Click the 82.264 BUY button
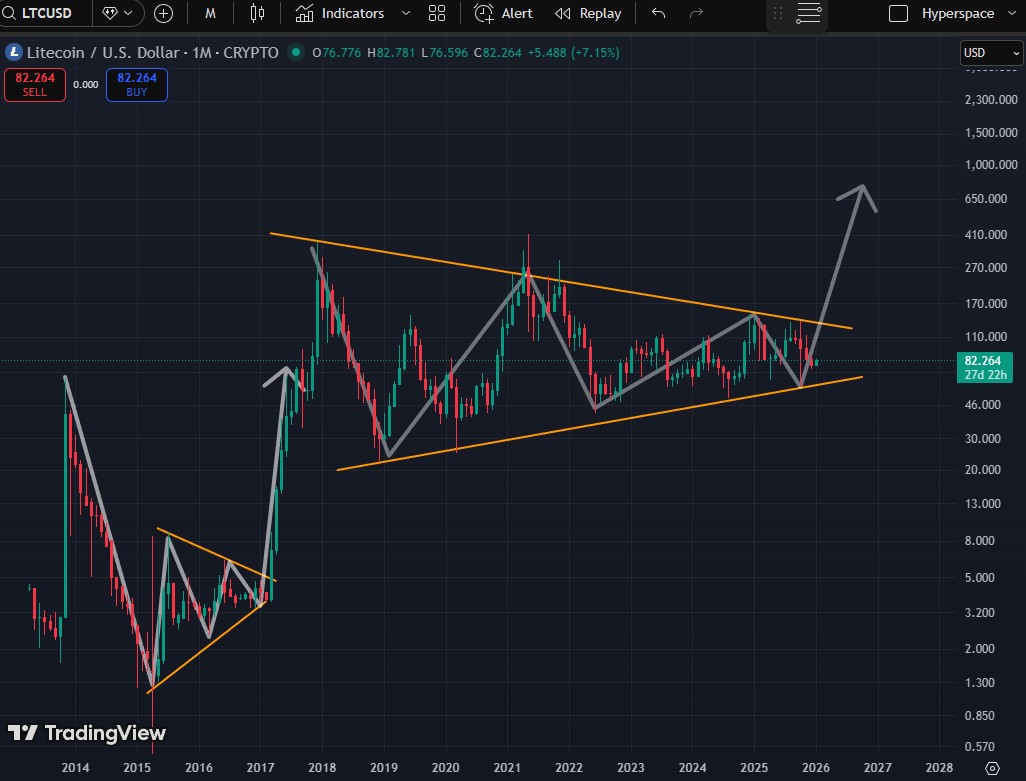The height and width of the screenshot is (781, 1026). point(137,84)
